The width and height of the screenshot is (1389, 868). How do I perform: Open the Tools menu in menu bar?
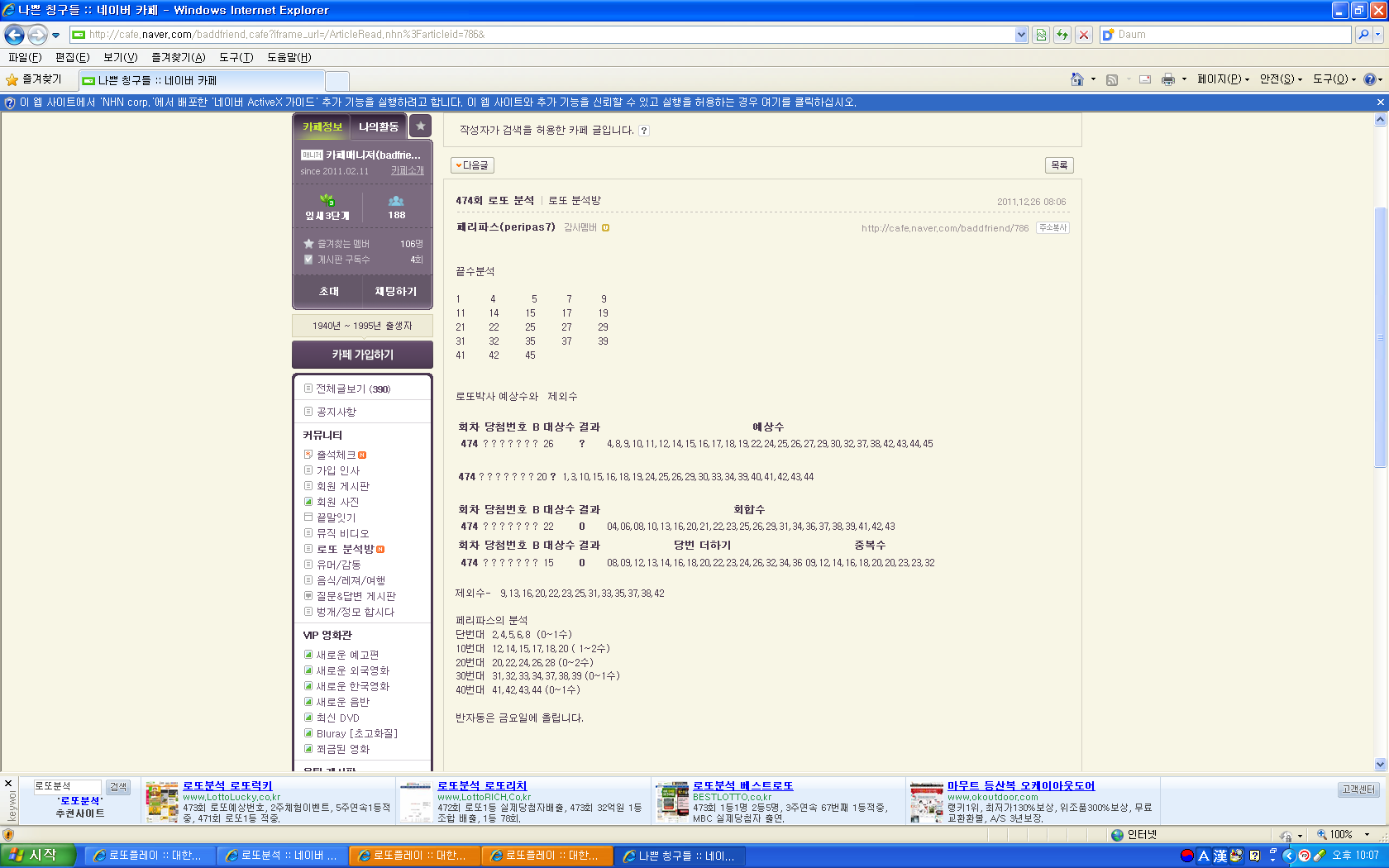coord(236,57)
